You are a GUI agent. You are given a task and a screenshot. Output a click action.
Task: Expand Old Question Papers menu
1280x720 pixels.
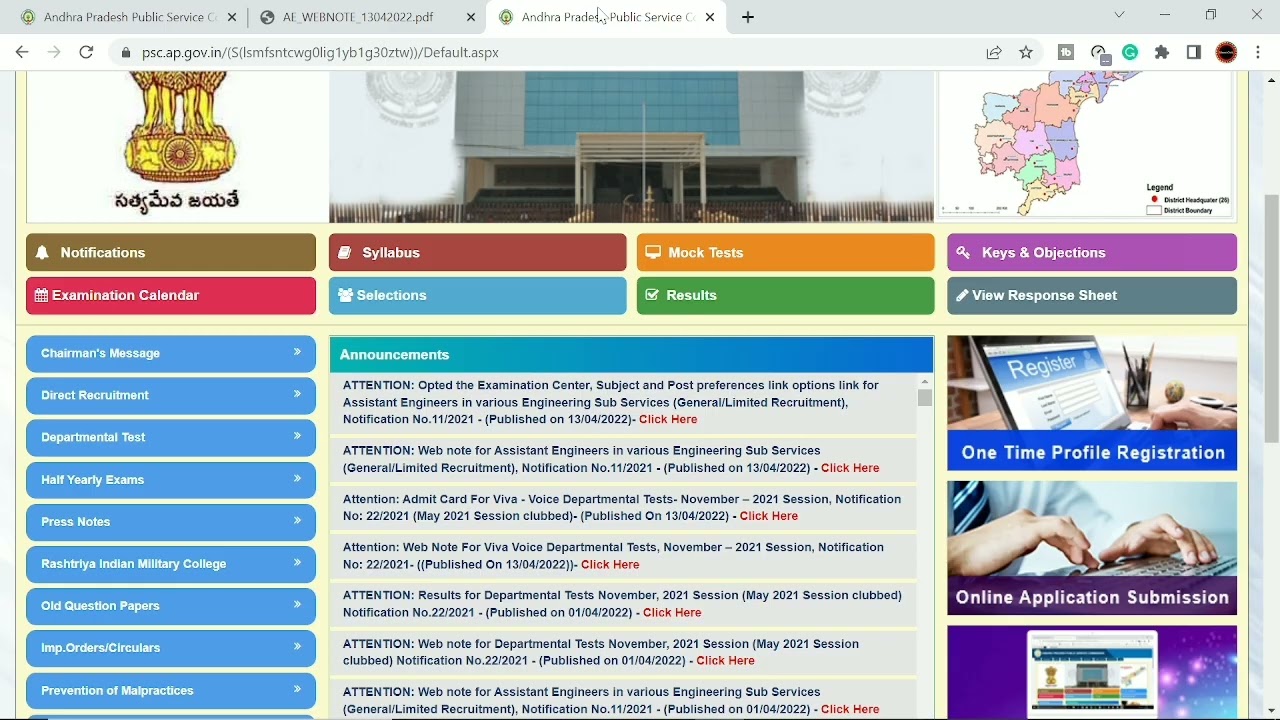click(x=171, y=606)
